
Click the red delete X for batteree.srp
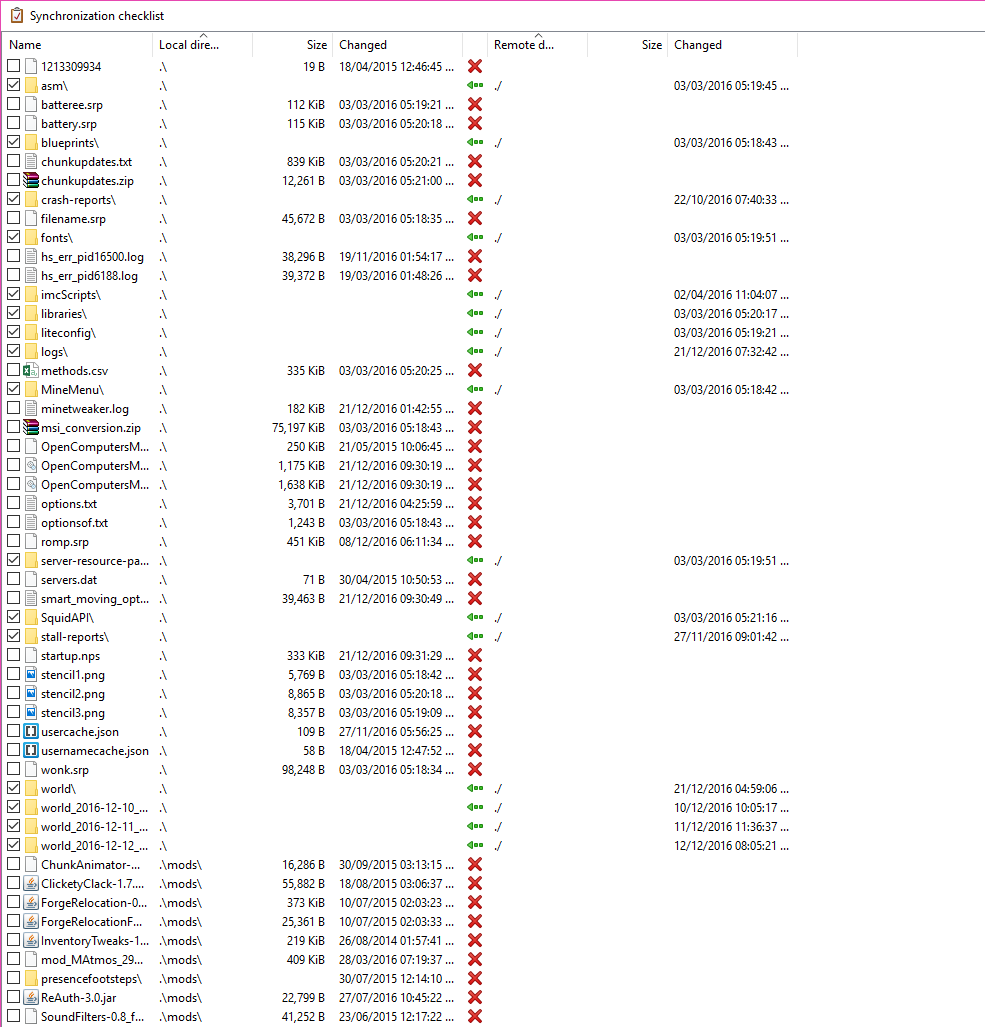coord(475,105)
